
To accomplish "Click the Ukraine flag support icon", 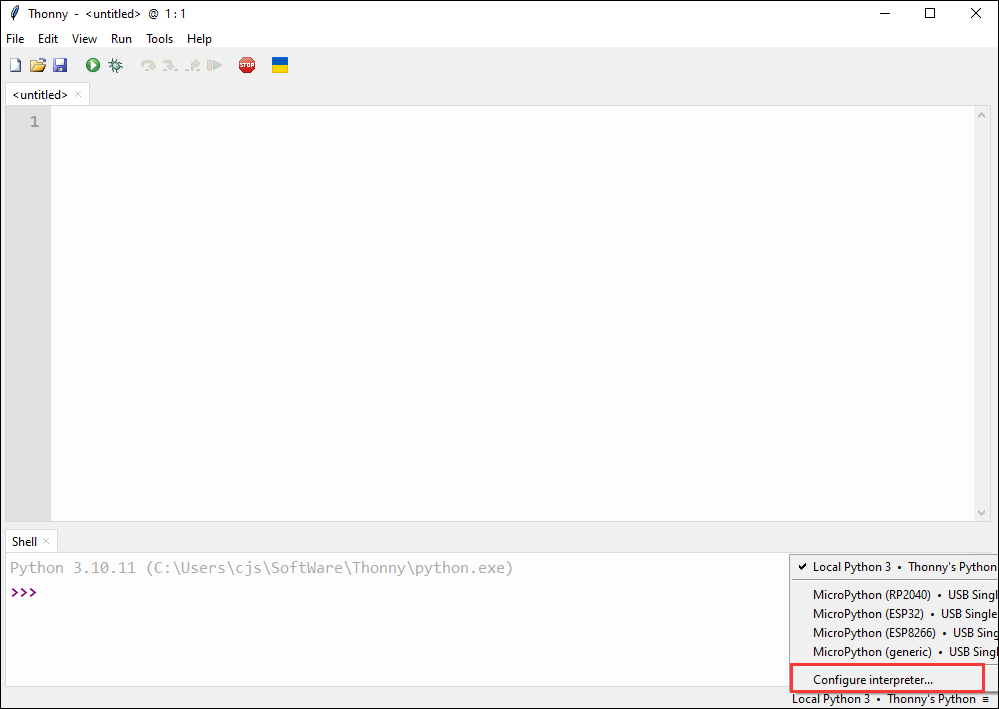I will (x=280, y=65).
